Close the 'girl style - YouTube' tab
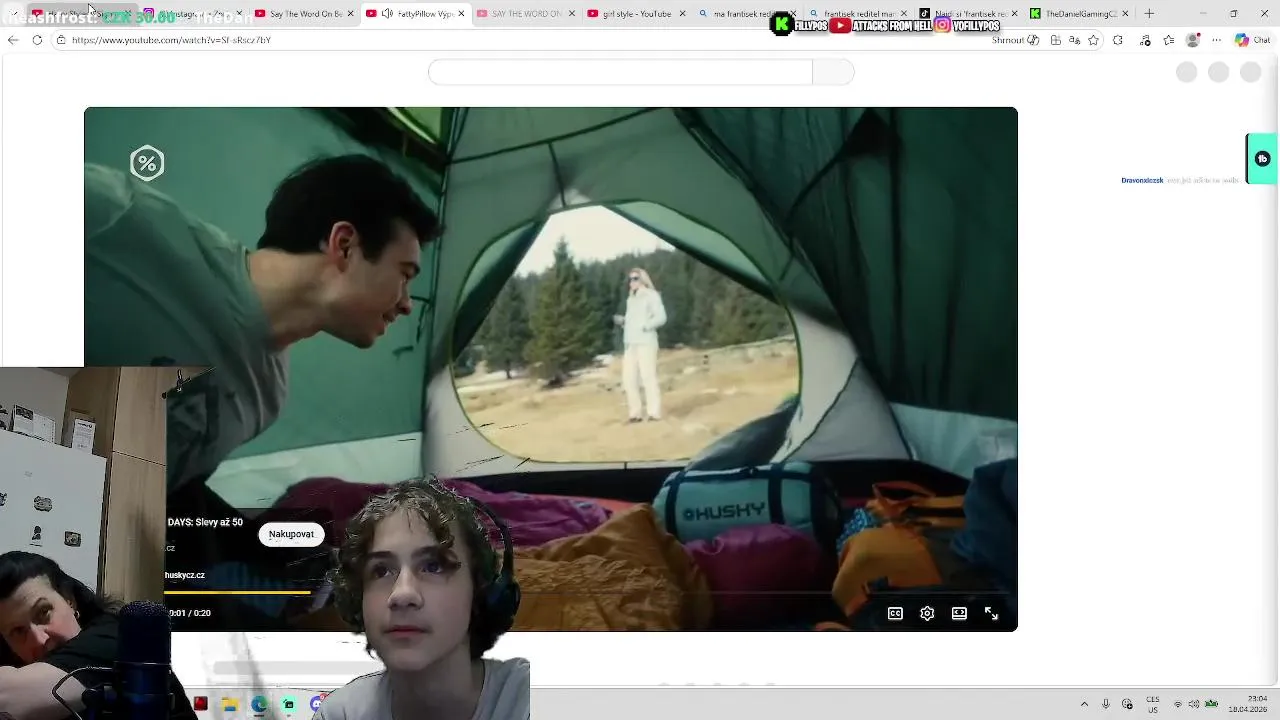This screenshot has width=1280, height=720. coord(683,14)
